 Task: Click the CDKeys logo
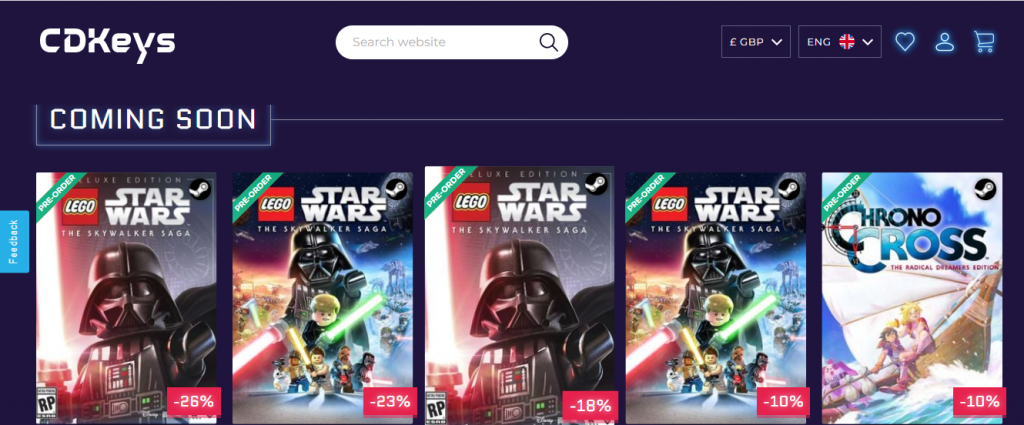tap(108, 42)
